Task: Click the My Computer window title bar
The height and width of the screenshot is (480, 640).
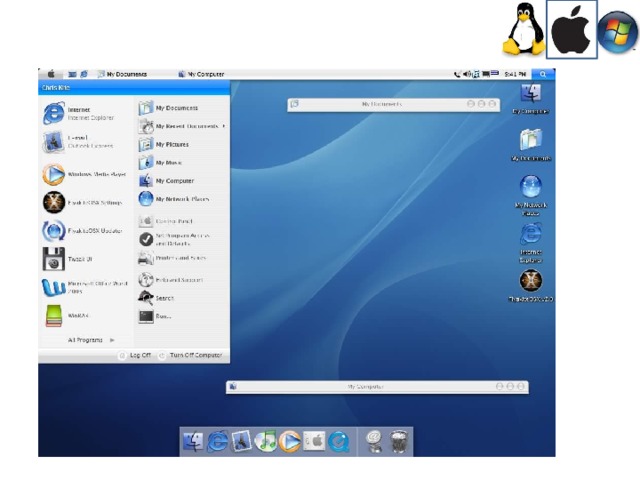Action: (377, 387)
